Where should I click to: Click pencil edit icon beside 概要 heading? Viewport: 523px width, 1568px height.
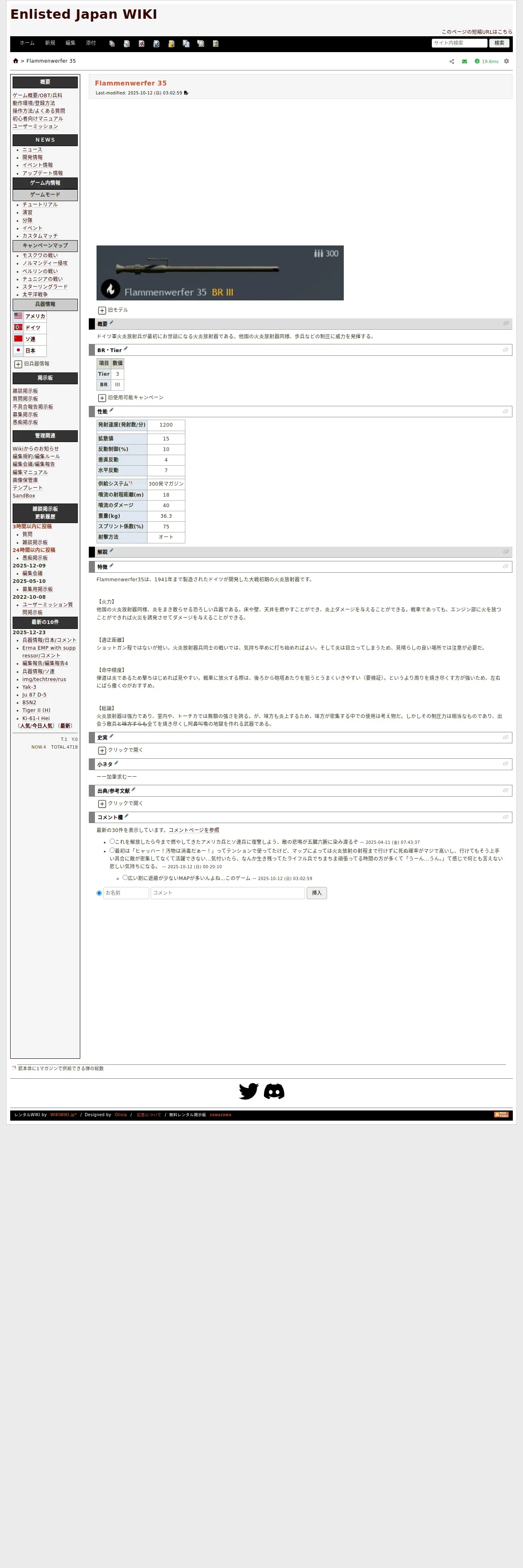[112, 323]
